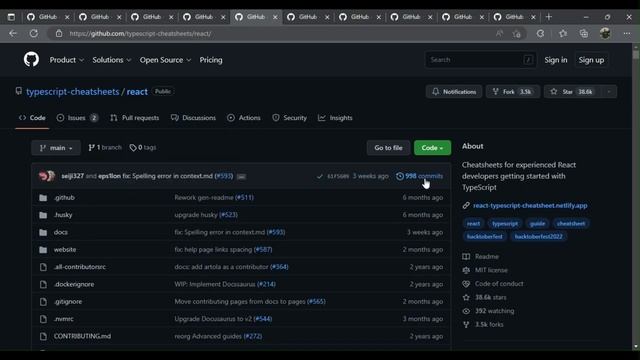This screenshot has height=360, width=640.
Task: Click the GitHub Octocat logo
Action: pyautogui.click(x=31, y=60)
